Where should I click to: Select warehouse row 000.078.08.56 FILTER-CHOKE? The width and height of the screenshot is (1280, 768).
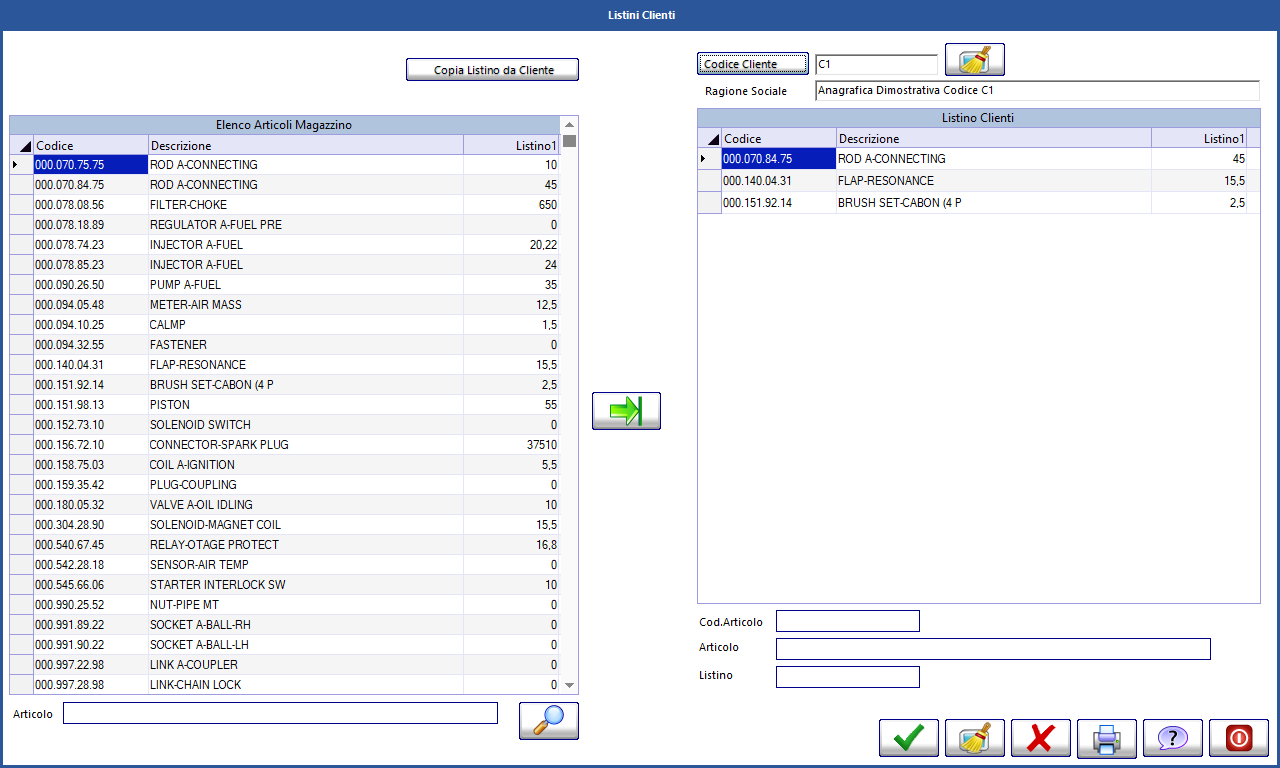point(285,205)
